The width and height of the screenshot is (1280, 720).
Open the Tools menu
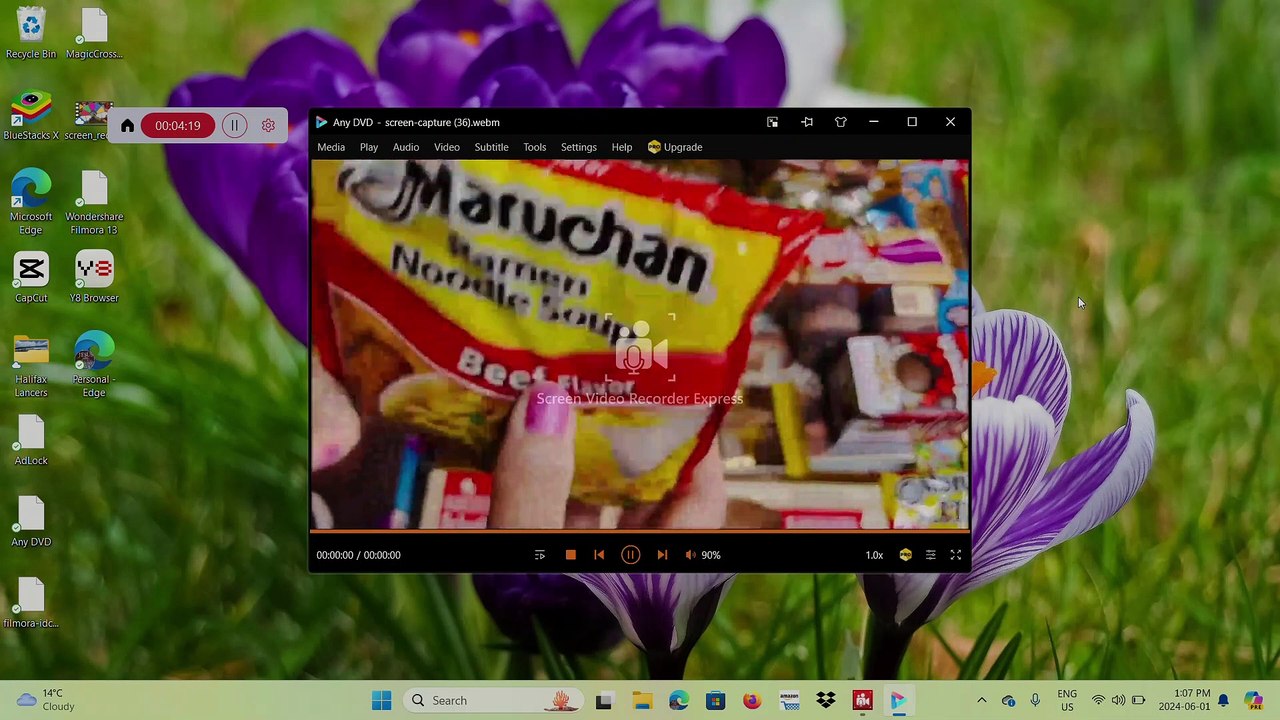pyautogui.click(x=535, y=147)
